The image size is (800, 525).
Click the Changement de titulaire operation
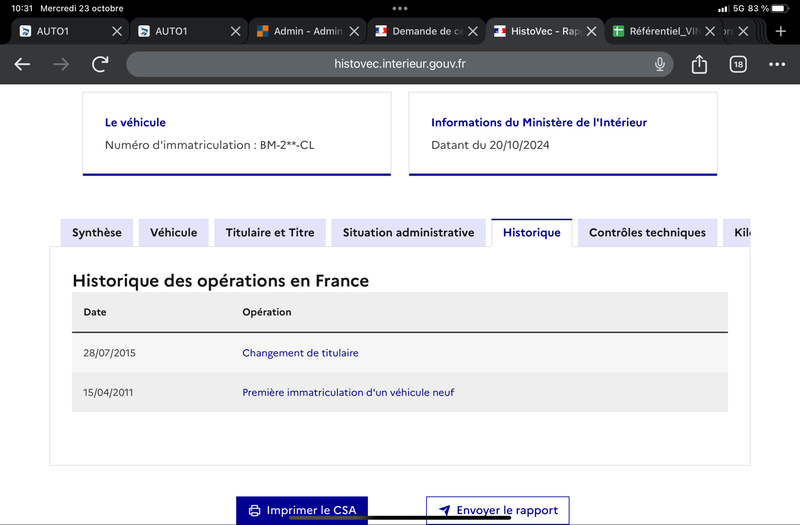[x=300, y=353]
